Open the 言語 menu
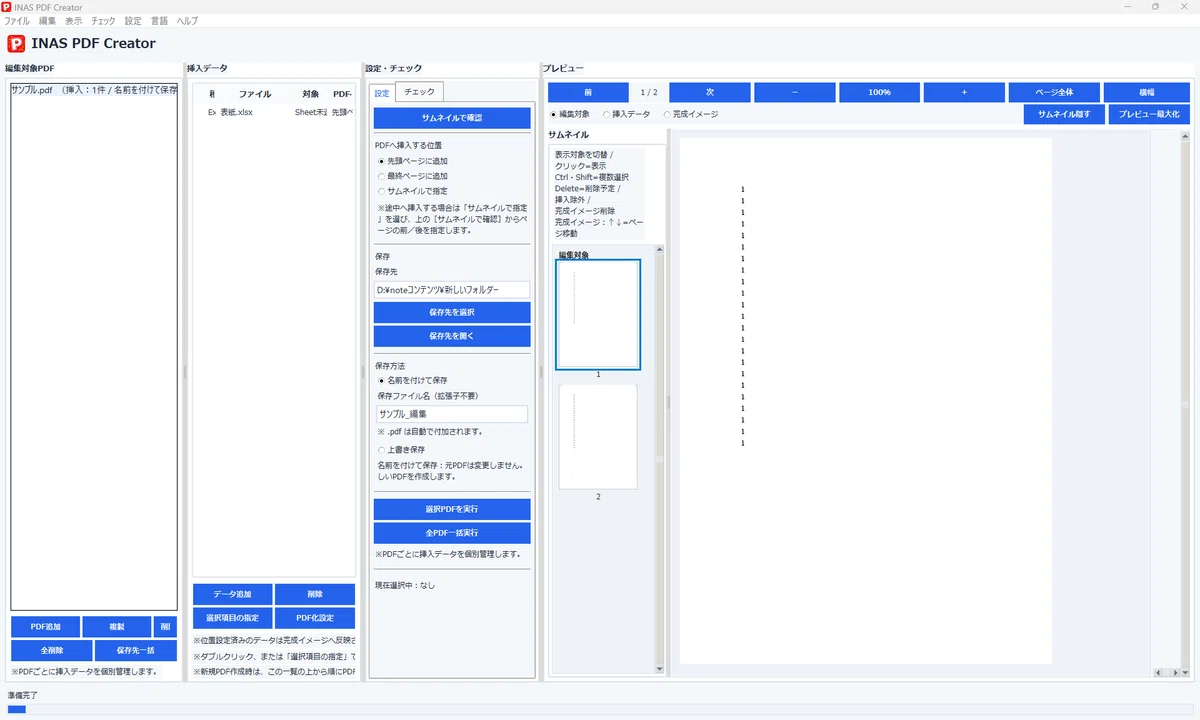 (159, 20)
